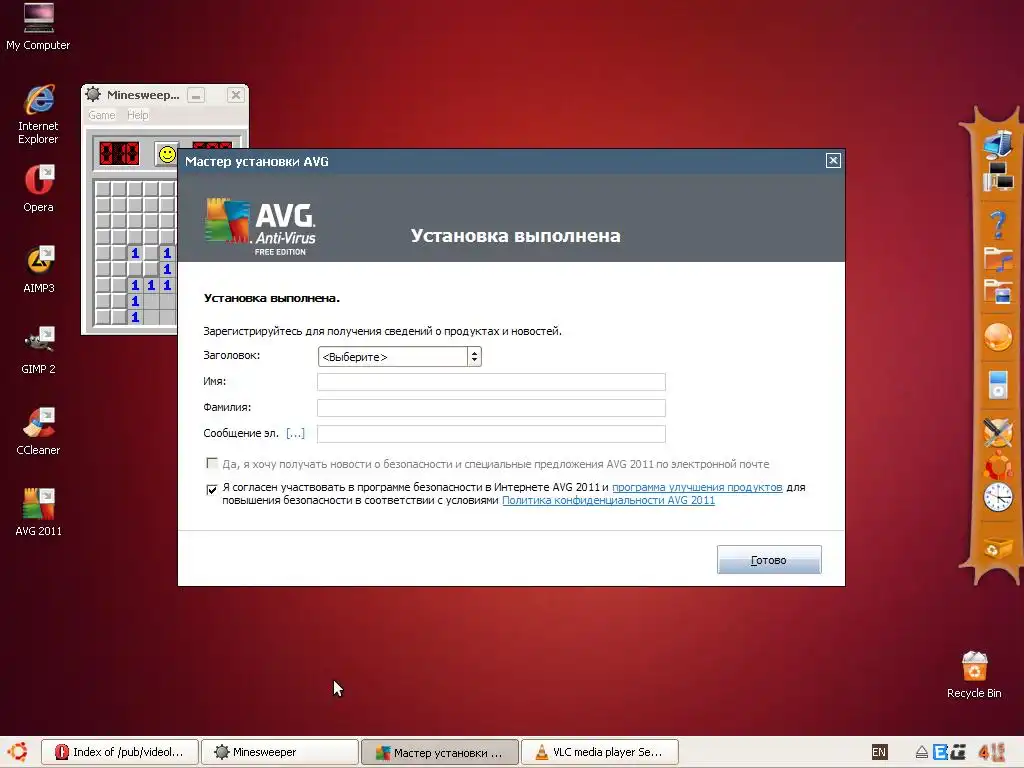Open Политика конфиденциальности AVG 2011 link
The image size is (1024, 768).
coord(608,500)
